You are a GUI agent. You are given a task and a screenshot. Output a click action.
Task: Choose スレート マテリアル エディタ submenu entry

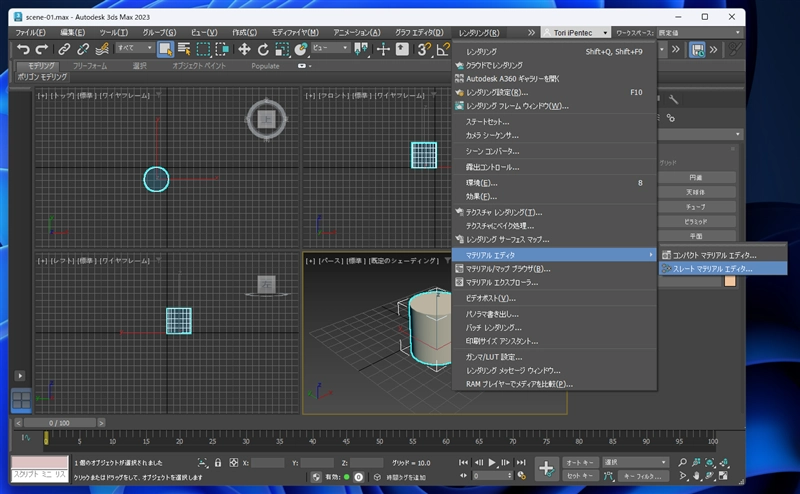[x=722, y=268]
